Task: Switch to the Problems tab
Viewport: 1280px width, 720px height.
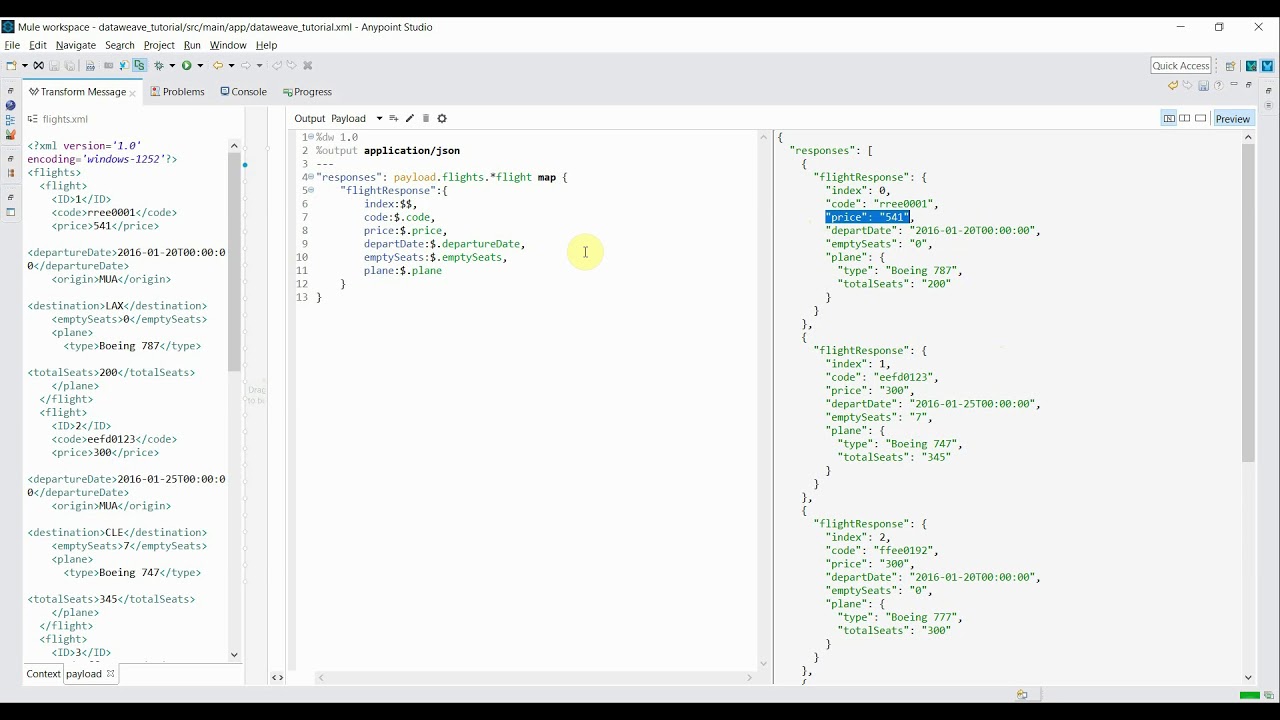Action: pyautogui.click(x=177, y=92)
